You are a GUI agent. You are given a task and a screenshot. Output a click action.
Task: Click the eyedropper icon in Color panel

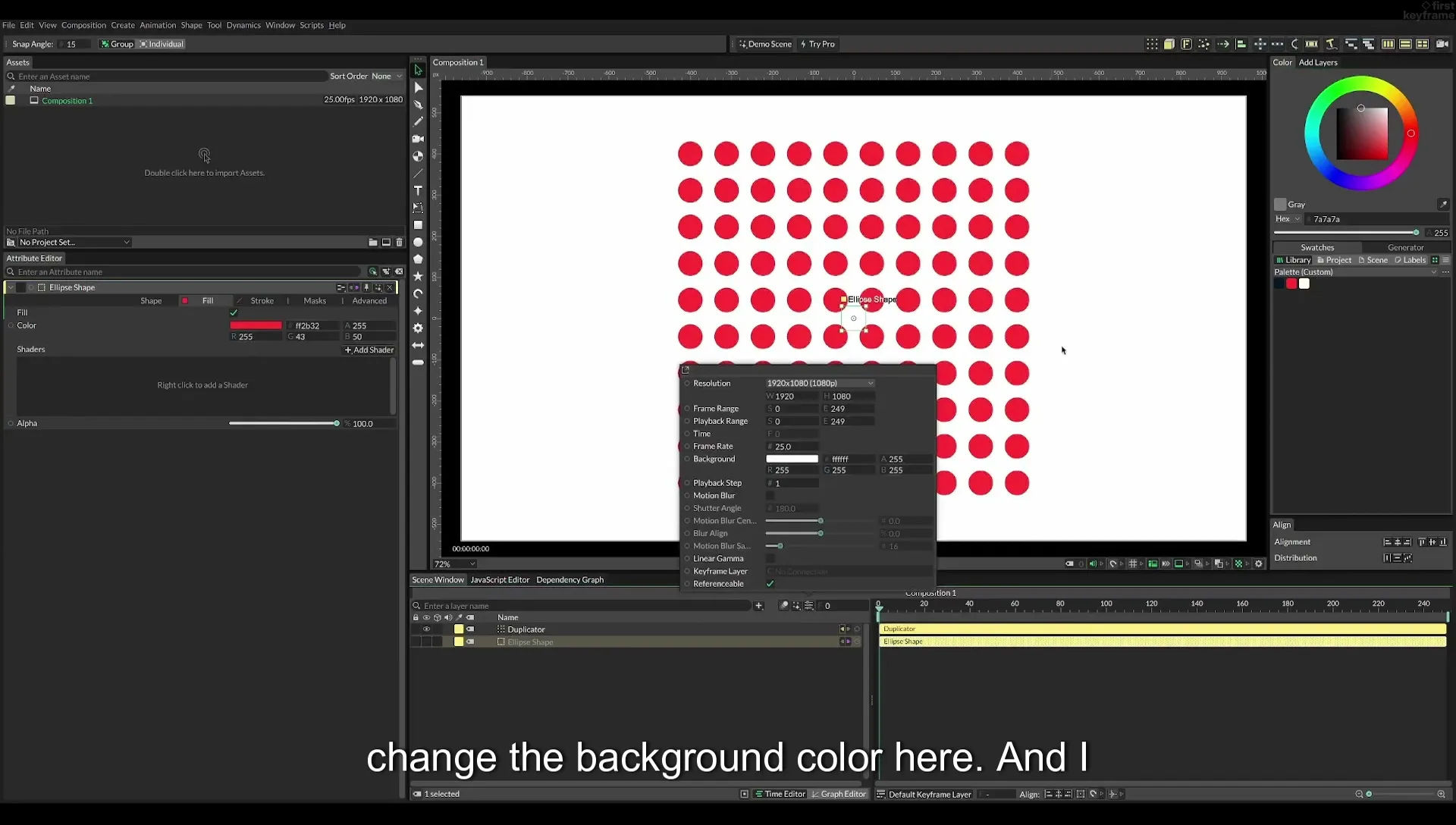coord(1442,205)
